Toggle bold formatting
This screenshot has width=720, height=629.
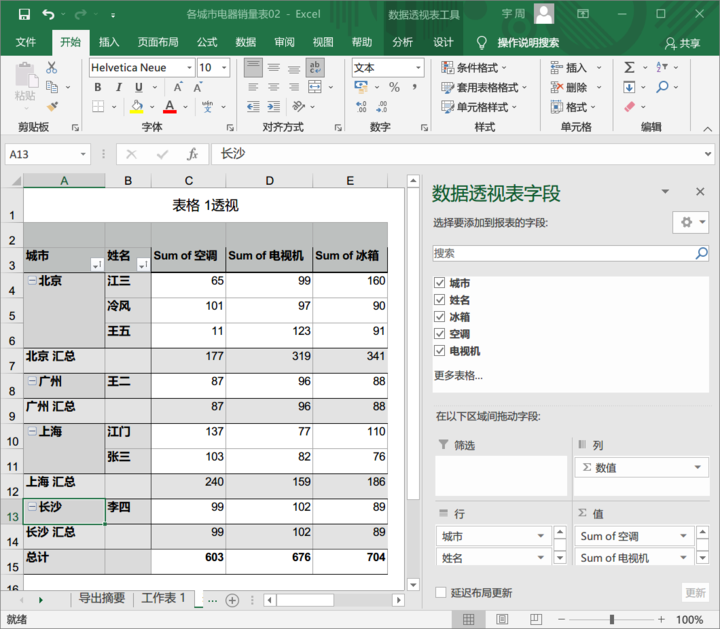point(98,87)
